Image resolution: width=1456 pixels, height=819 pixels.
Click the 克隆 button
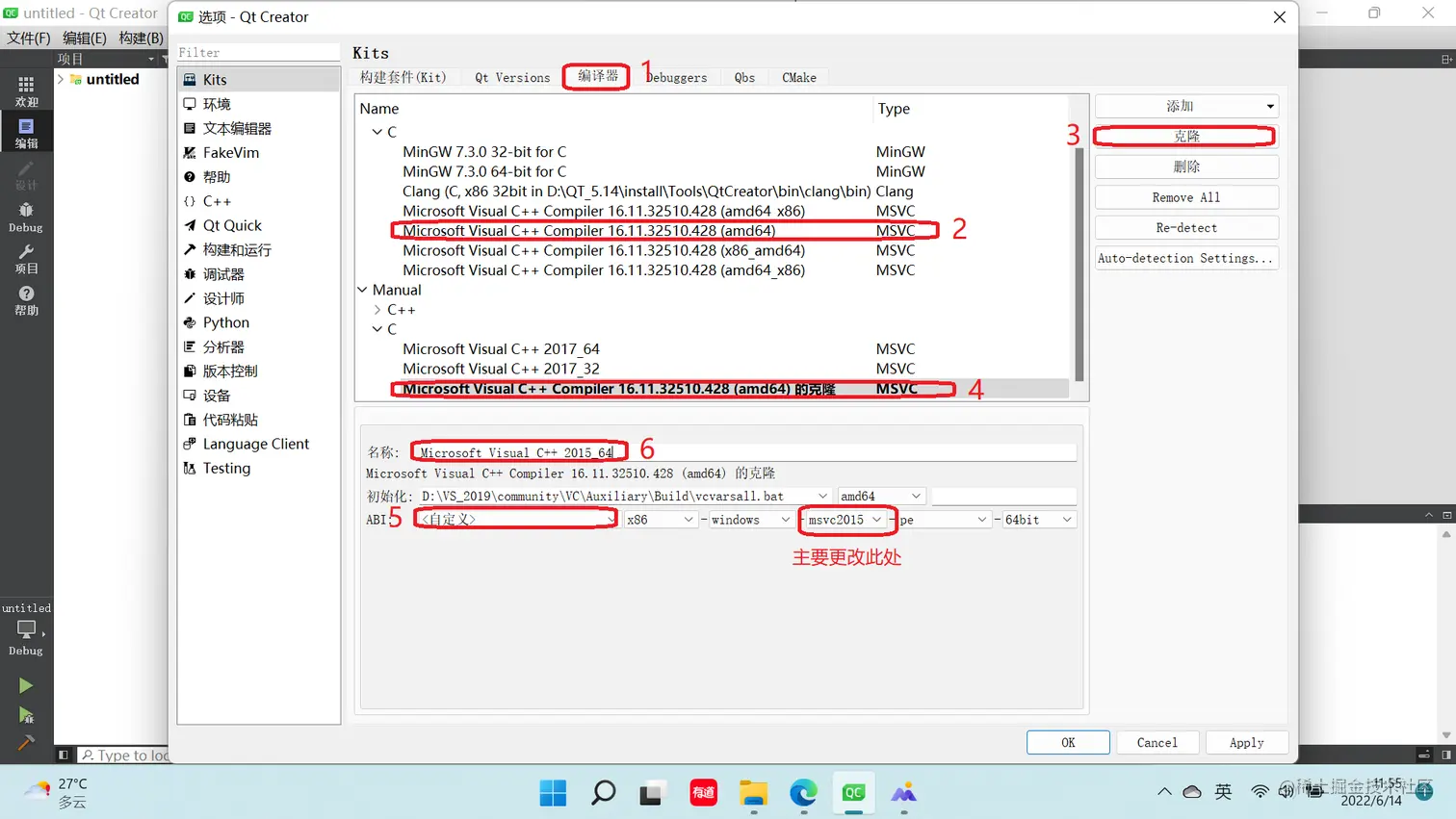1186,137
